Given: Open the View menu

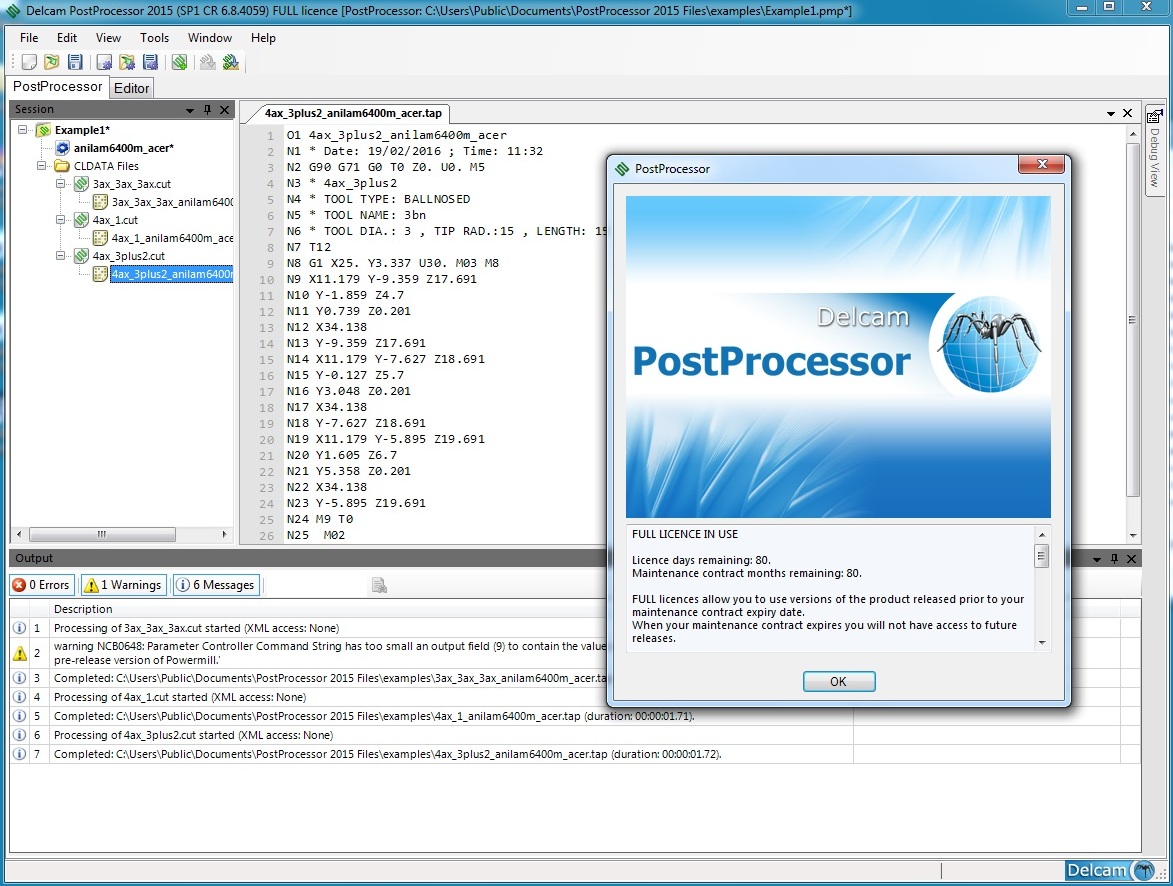Looking at the screenshot, I should 108,37.
